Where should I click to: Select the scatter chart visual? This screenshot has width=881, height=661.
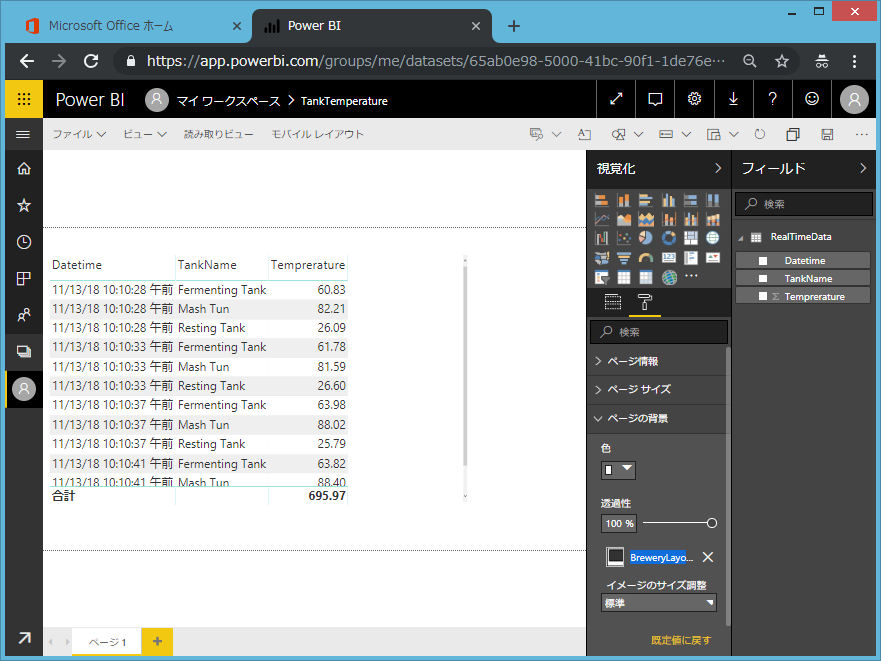click(x=624, y=238)
